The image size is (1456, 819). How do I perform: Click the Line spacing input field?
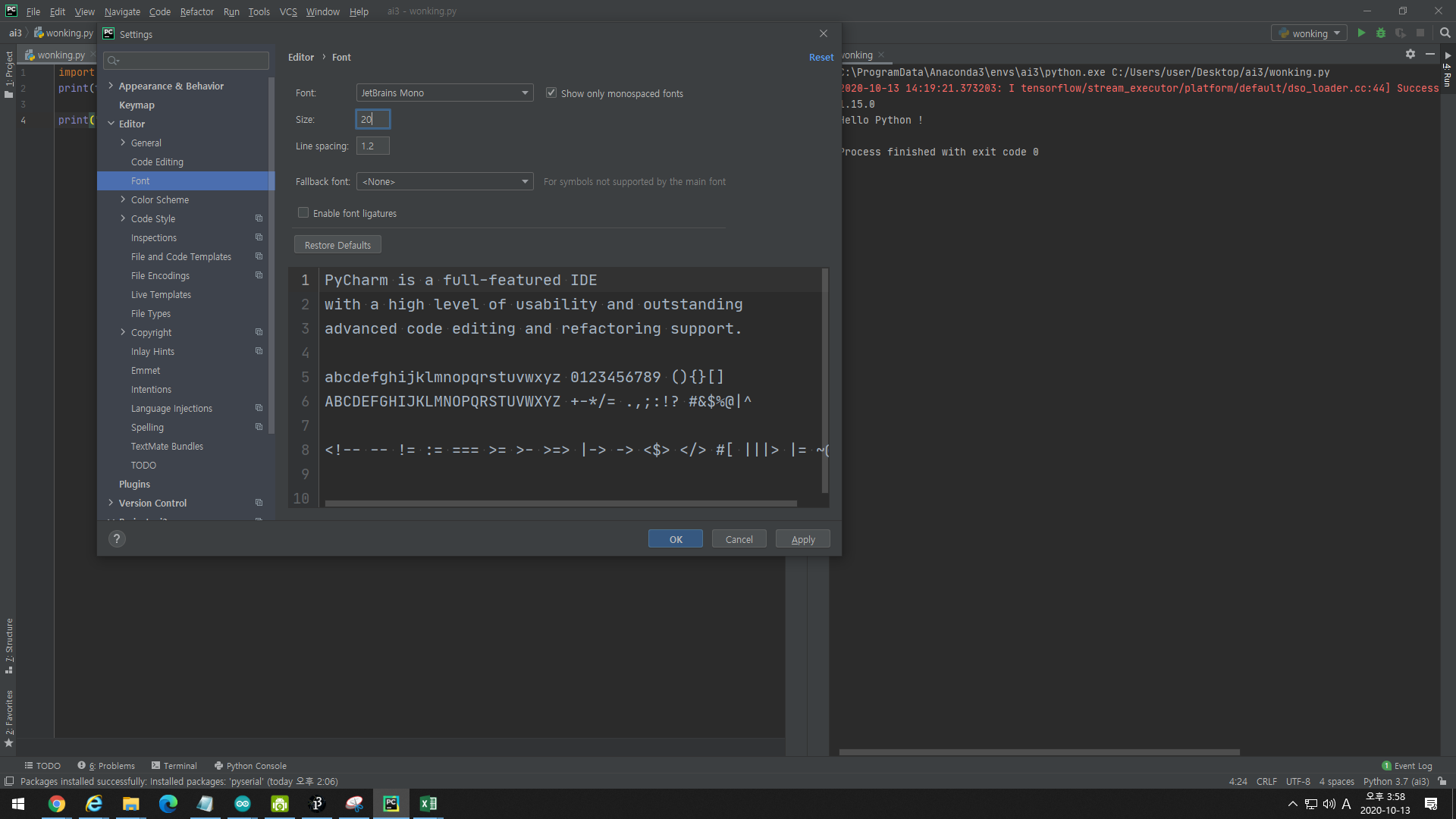372,146
